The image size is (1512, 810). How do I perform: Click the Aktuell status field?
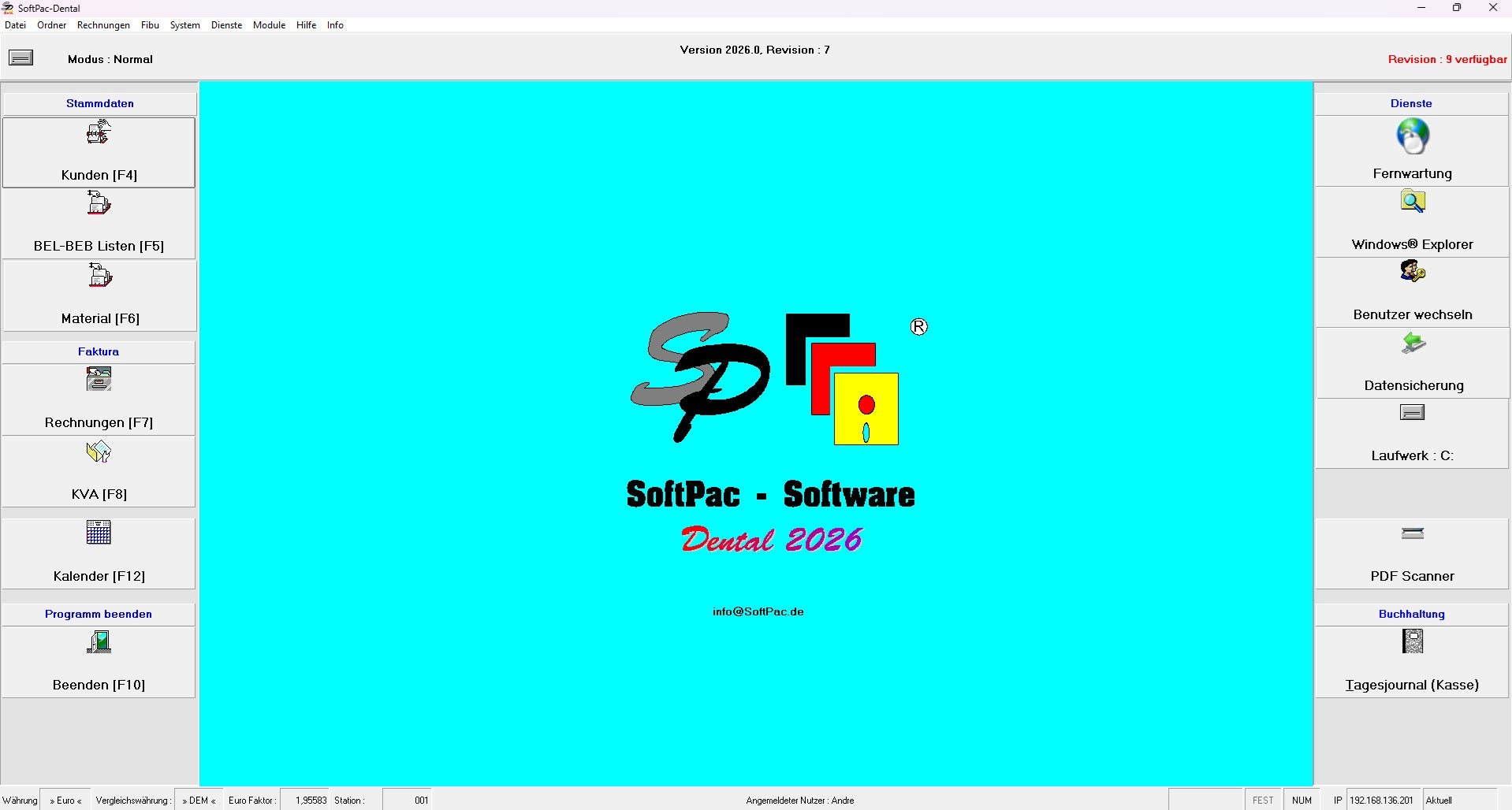pos(1459,800)
